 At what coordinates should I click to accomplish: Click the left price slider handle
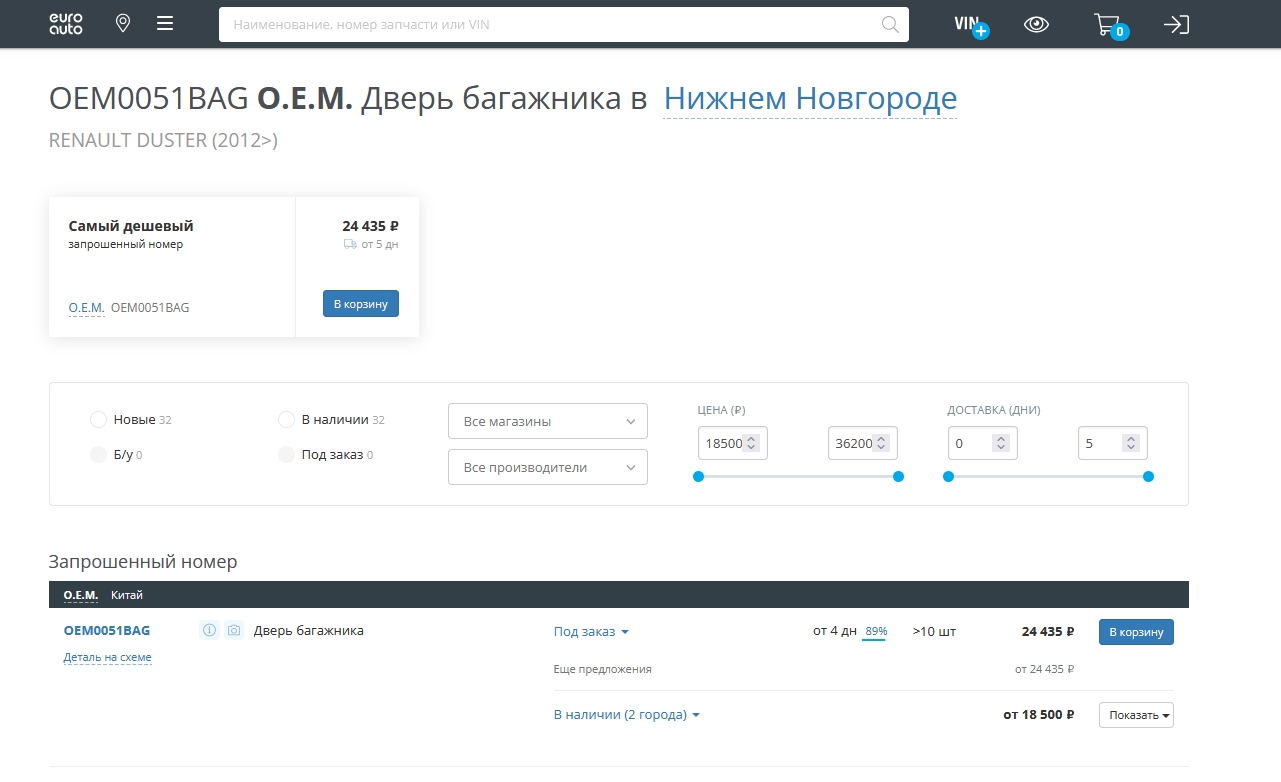[x=698, y=476]
